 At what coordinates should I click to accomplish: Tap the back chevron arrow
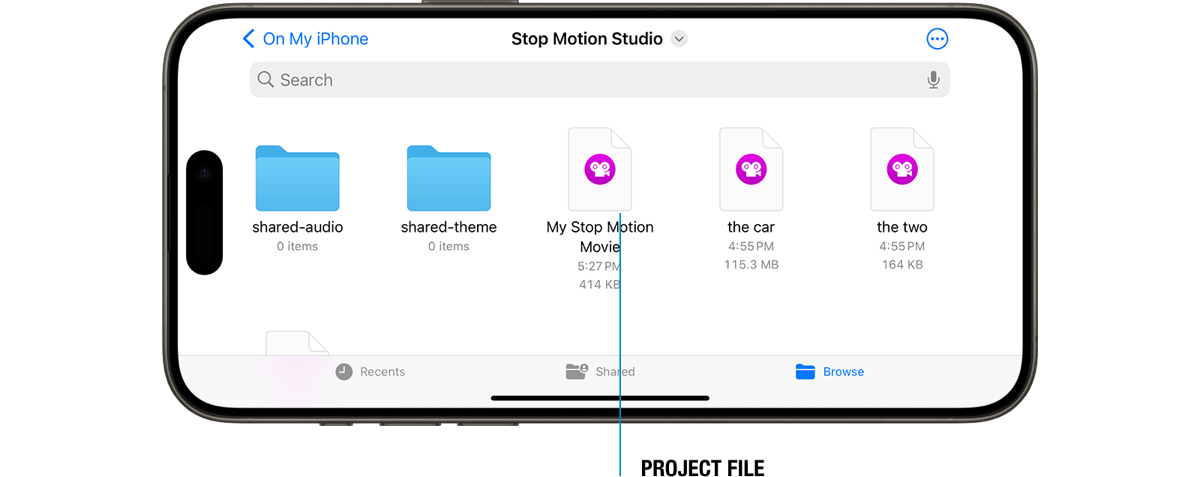249,39
